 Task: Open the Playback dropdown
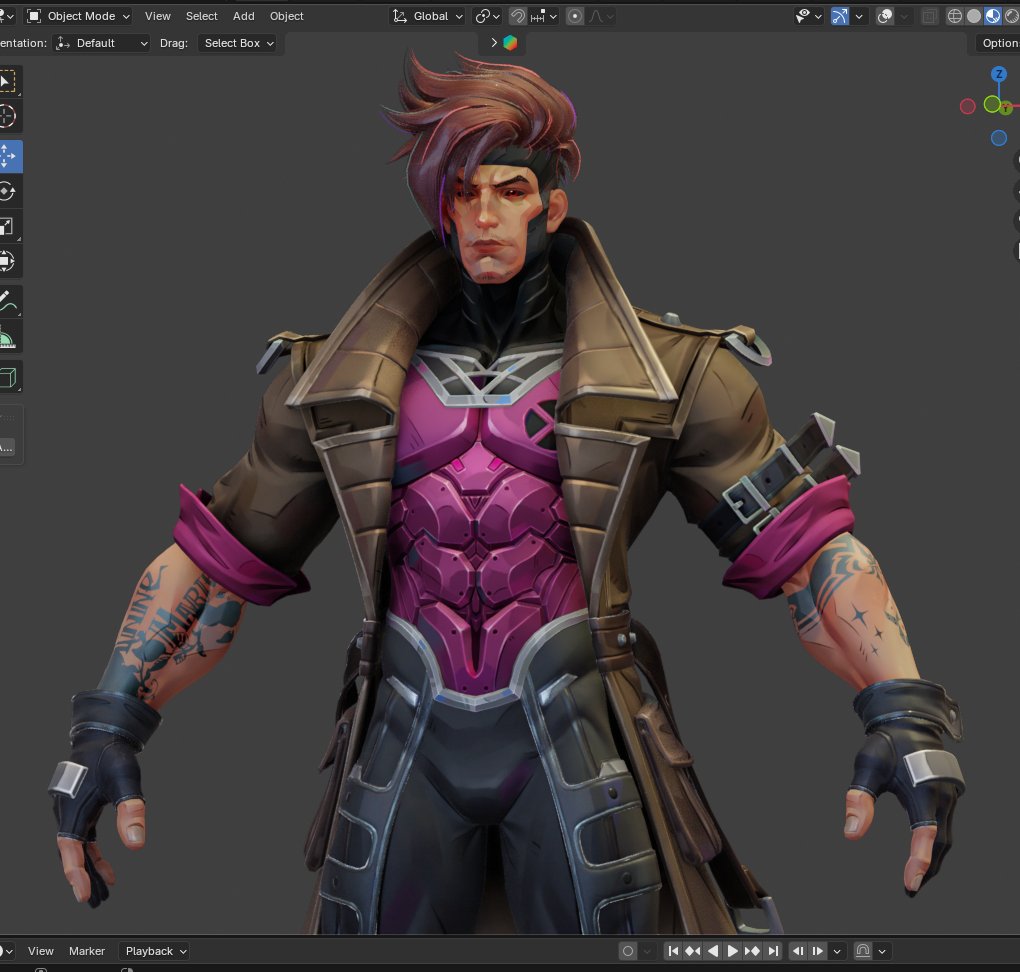(x=154, y=951)
